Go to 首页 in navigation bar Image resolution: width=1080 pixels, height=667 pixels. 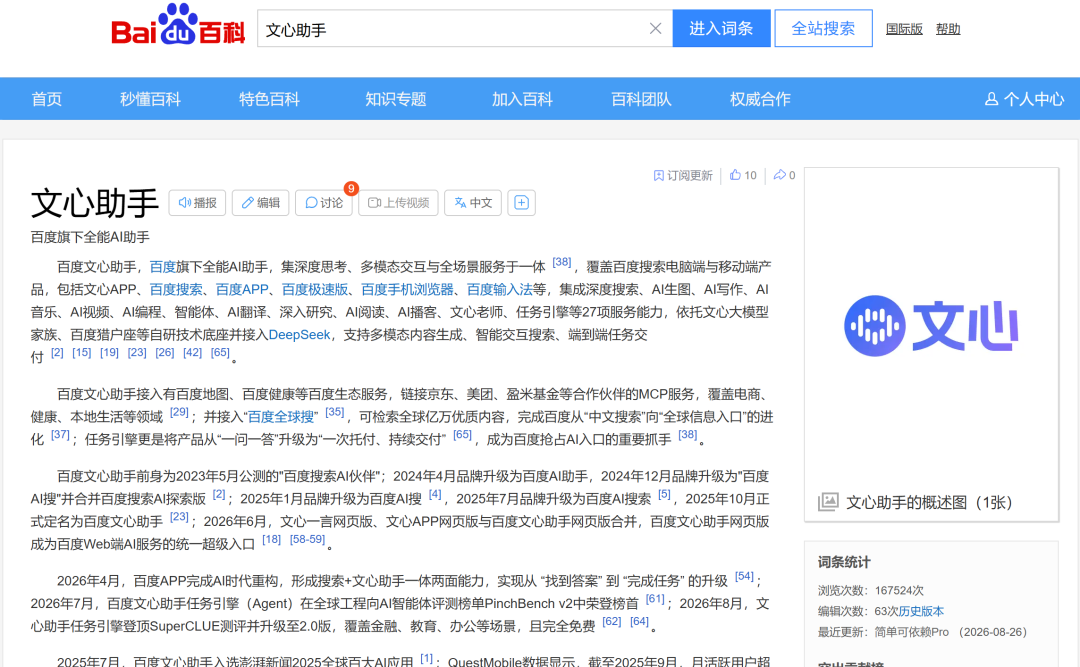tap(47, 99)
